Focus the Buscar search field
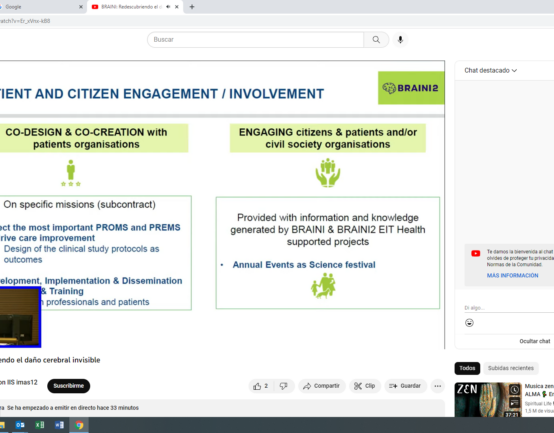554x433 pixels. point(256,40)
